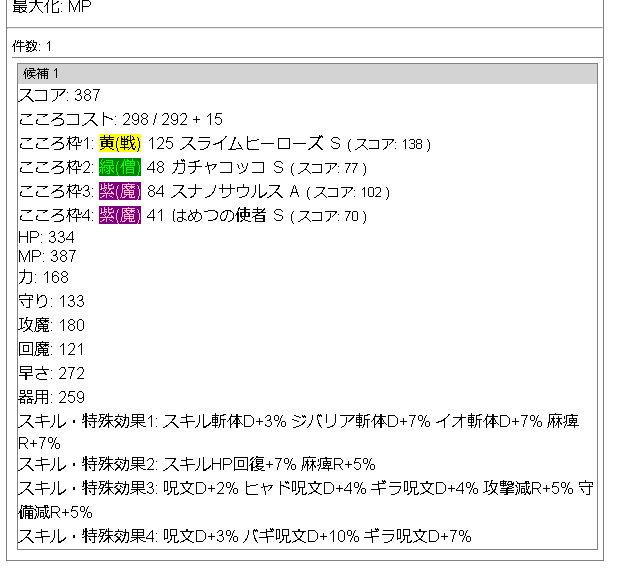Screen dimensions: 621x569
Task: Click the 攻魔: 180 stat
Action: coord(51,325)
